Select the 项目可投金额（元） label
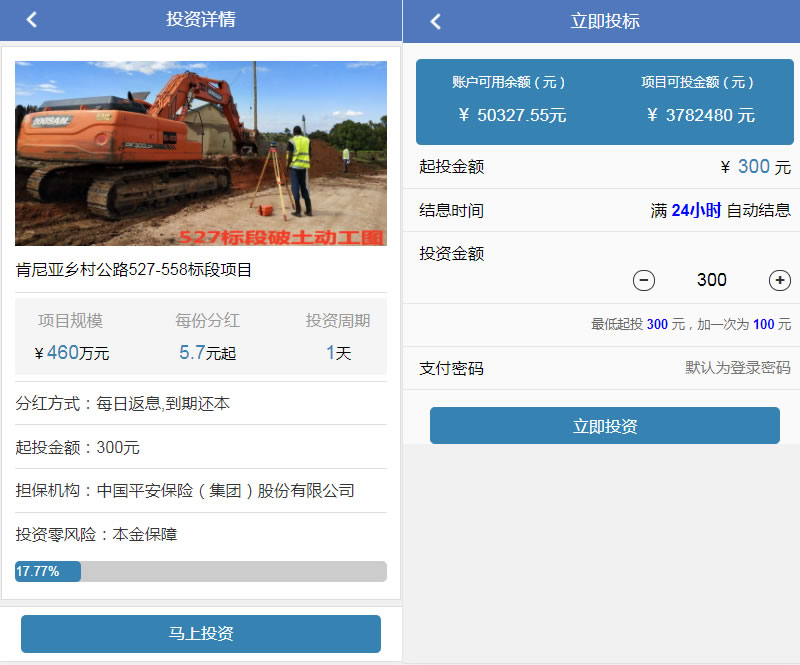This screenshot has height=665, width=800. click(697, 82)
